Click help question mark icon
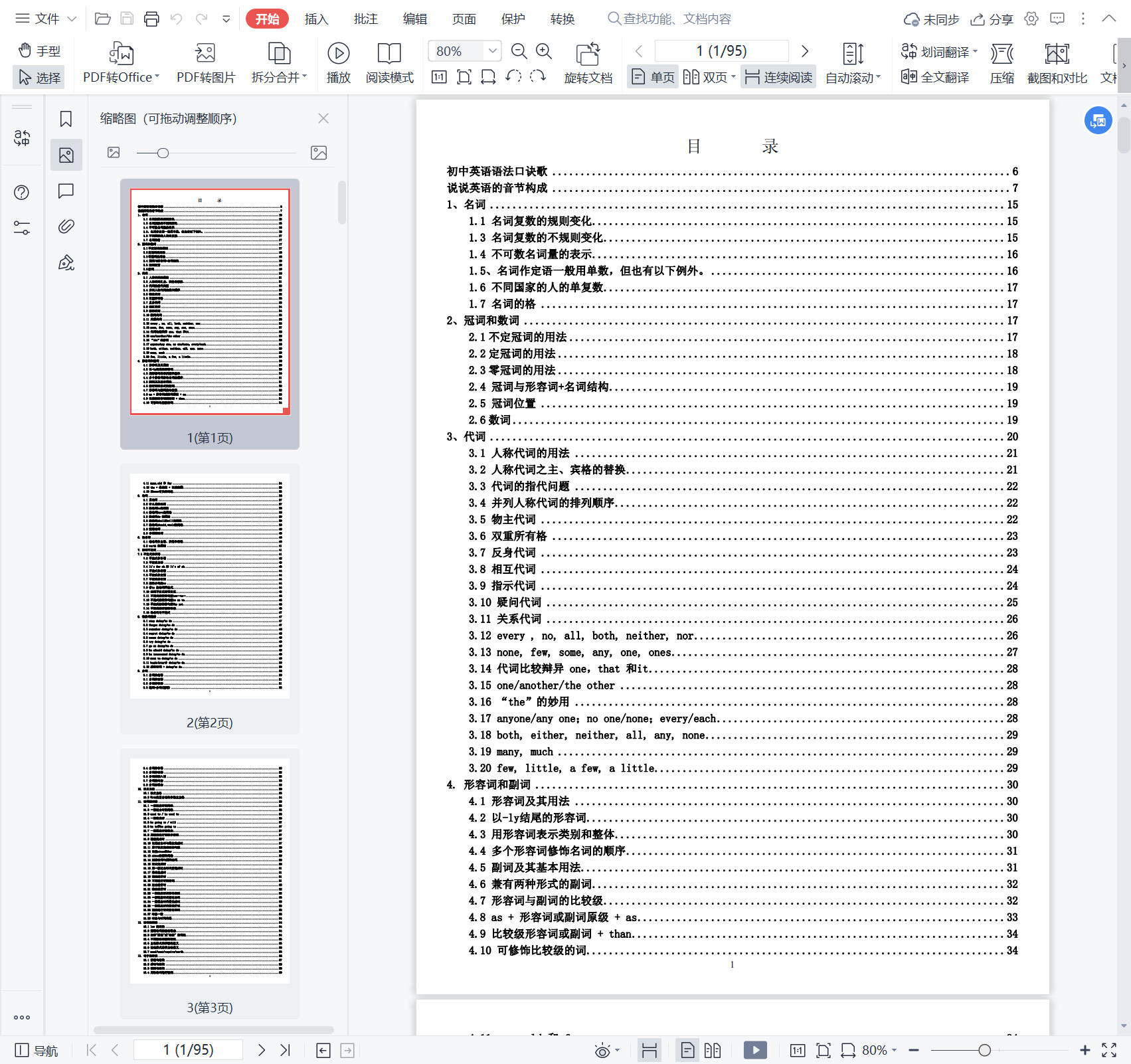 (x=22, y=193)
